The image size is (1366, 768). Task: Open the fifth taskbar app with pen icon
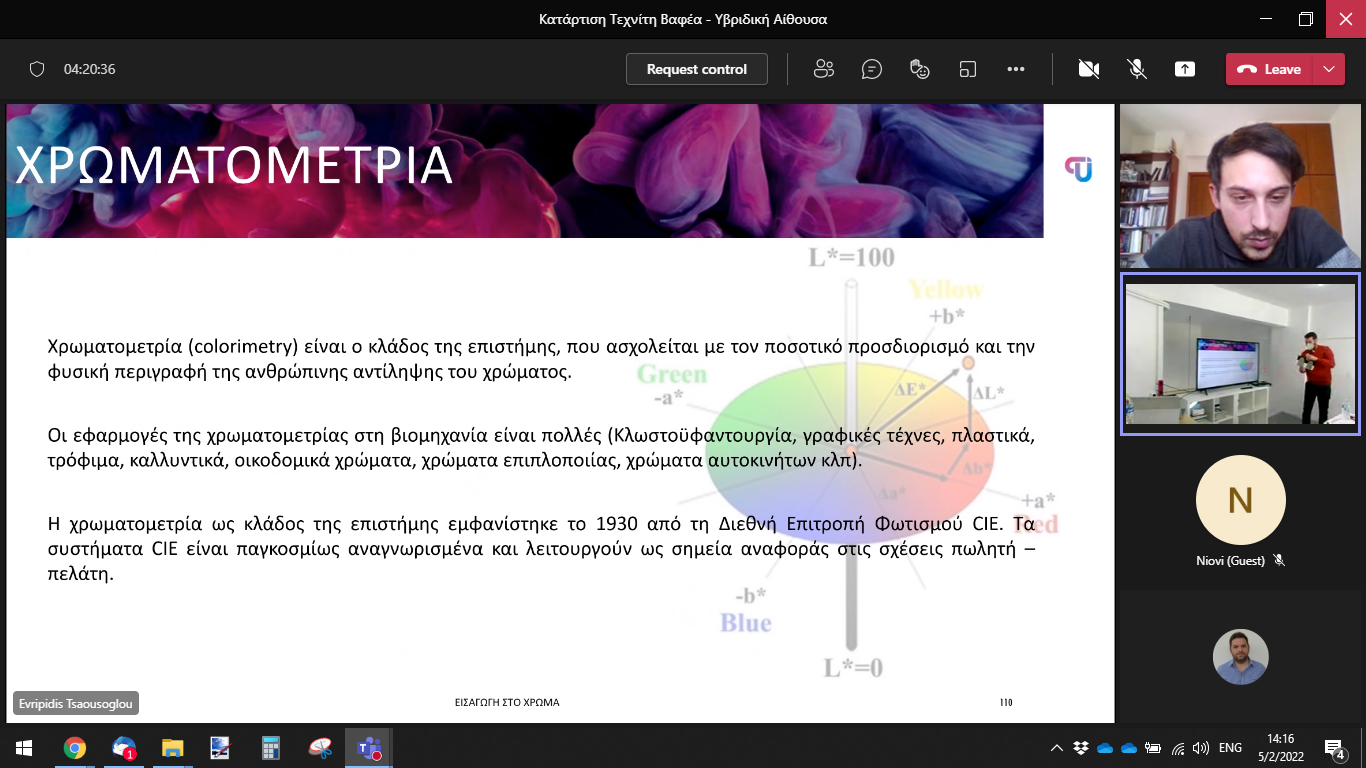(221, 747)
